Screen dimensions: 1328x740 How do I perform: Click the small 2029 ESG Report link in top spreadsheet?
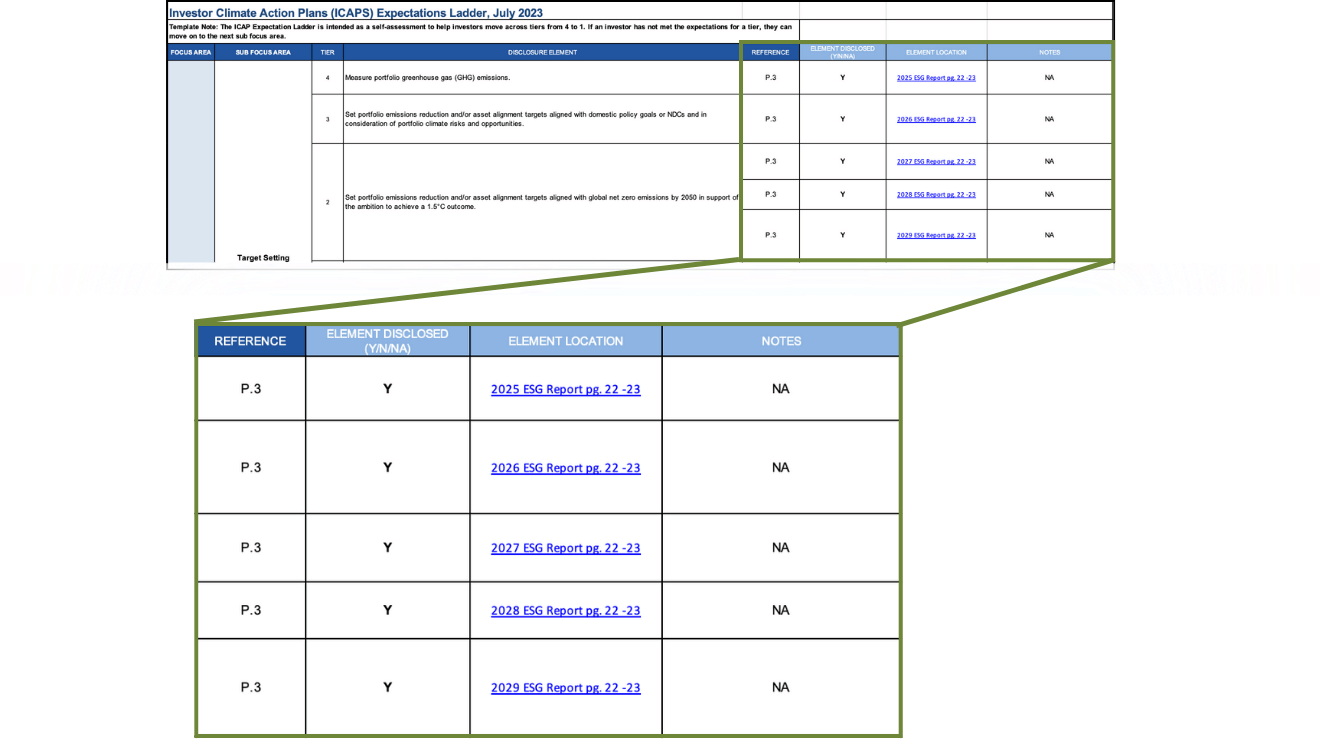coord(935,235)
